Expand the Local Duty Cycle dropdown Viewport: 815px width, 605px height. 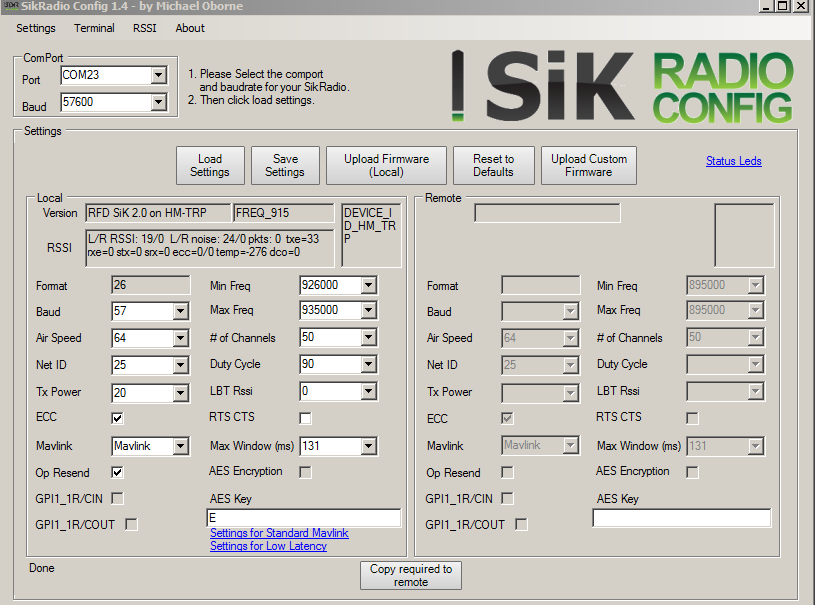369,364
